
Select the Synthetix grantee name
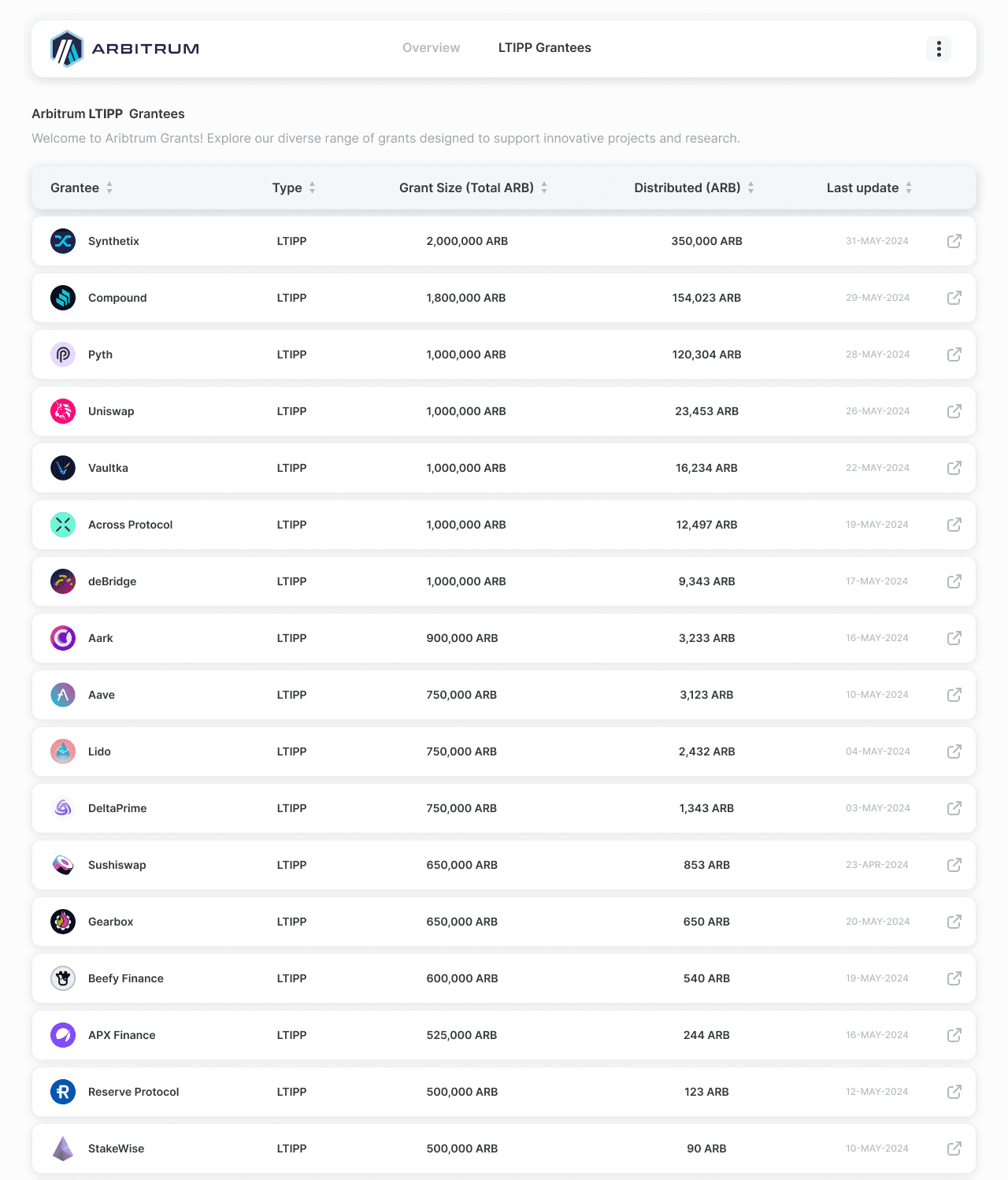[x=113, y=241]
